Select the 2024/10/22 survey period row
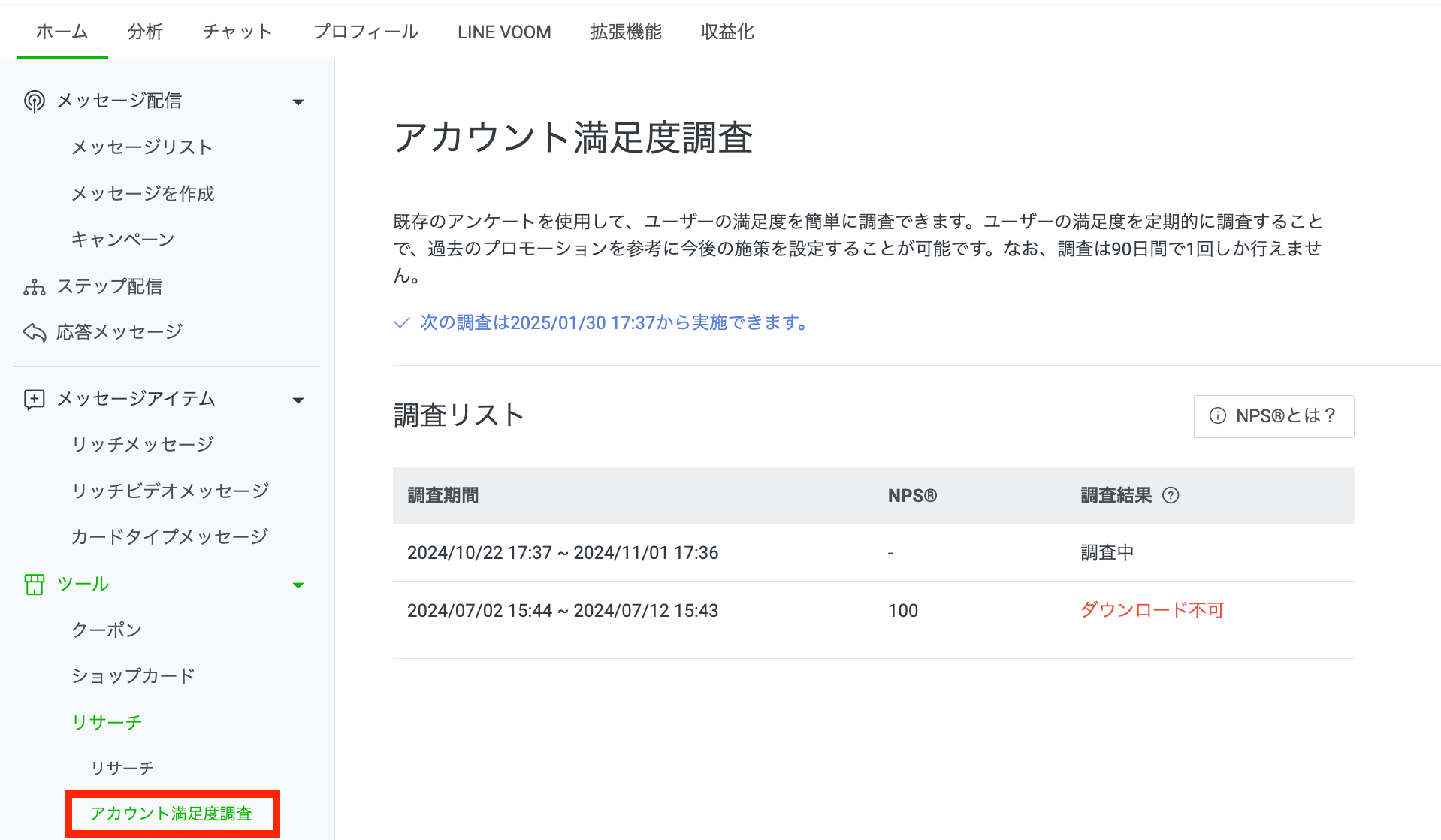Image resolution: width=1441 pixels, height=840 pixels. click(x=562, y=553)
